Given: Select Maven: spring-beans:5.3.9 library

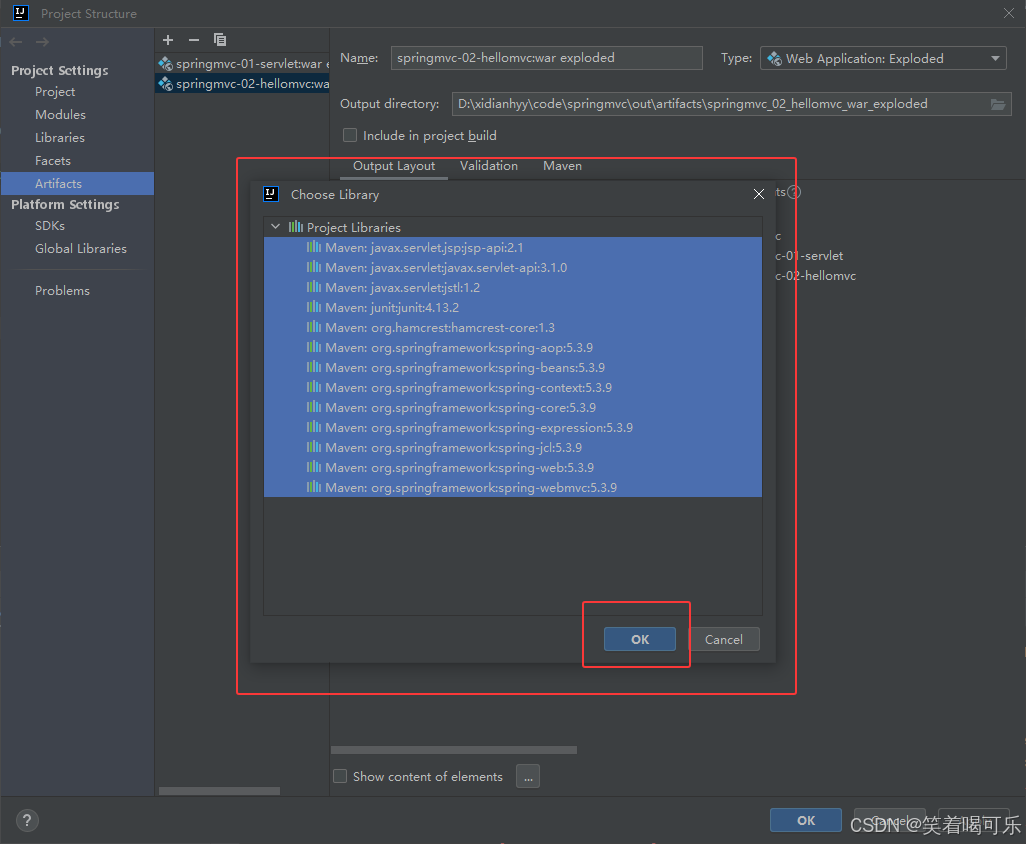Looking at the screenshot, I should [x=513, y=368].
